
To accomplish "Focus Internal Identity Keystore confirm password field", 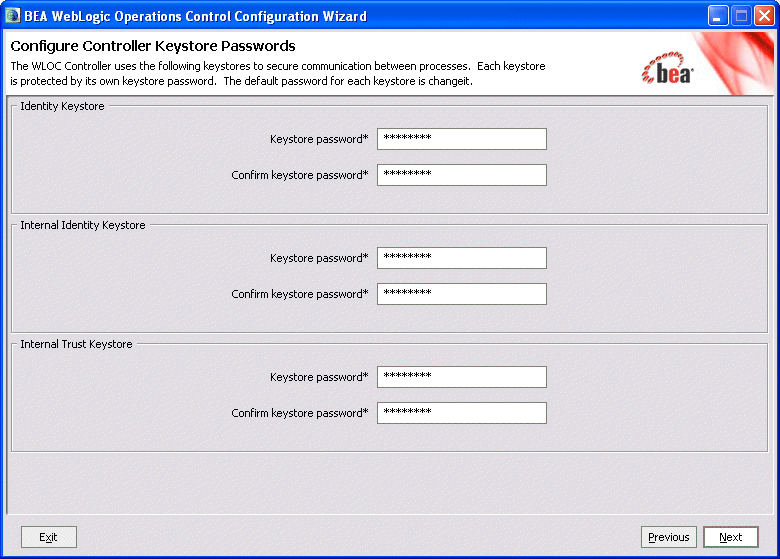I will point(462,293).
